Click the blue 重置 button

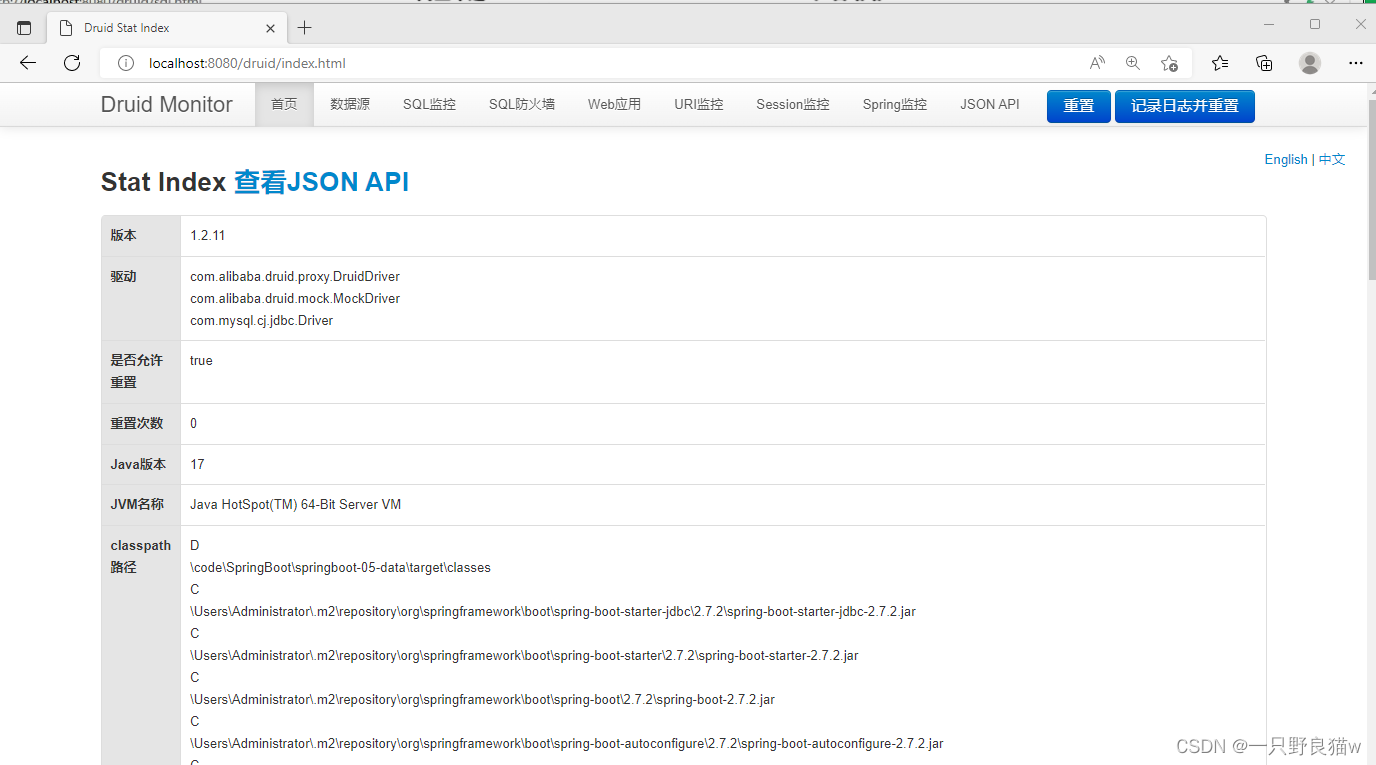1079,106
